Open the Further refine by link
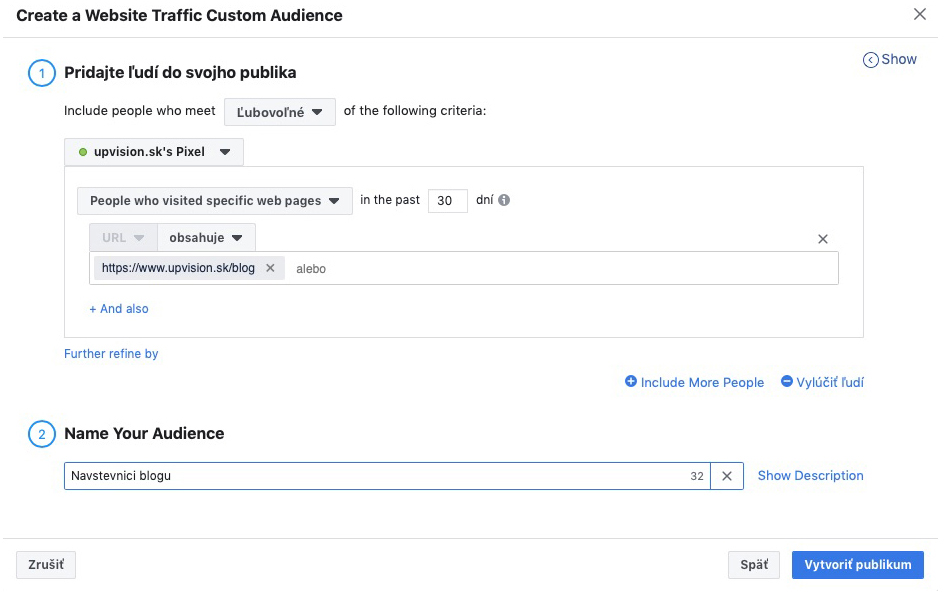 coord(111,354)
